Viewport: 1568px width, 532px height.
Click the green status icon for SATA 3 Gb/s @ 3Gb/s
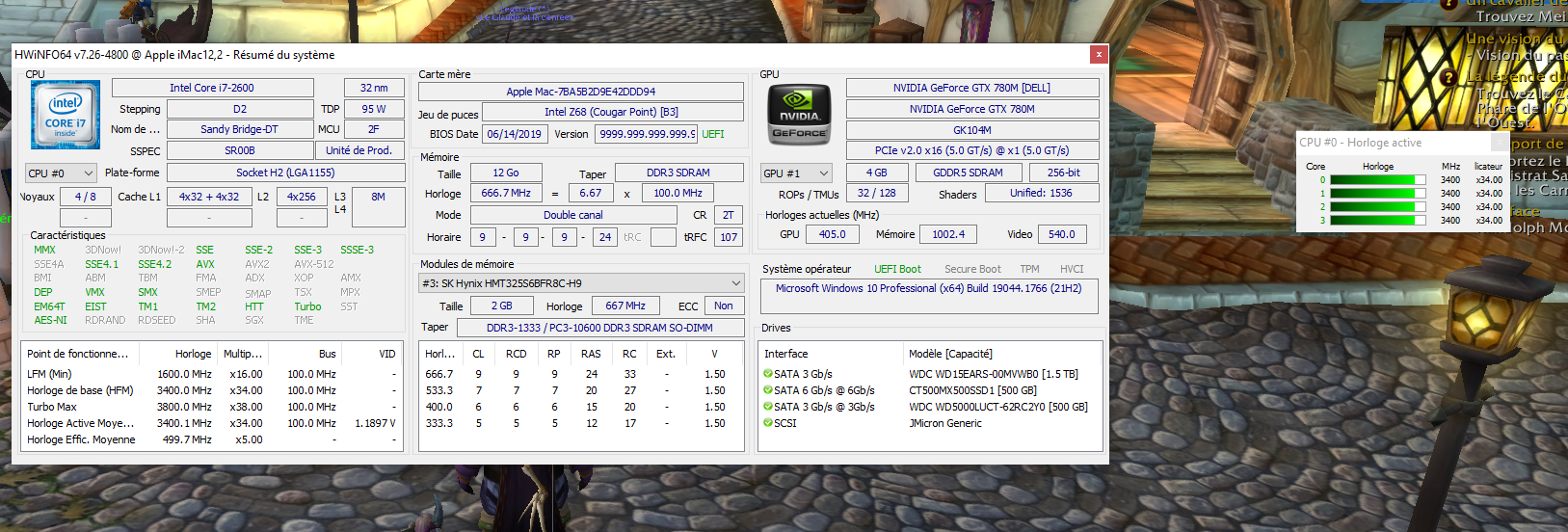click(x=768, y=407)
